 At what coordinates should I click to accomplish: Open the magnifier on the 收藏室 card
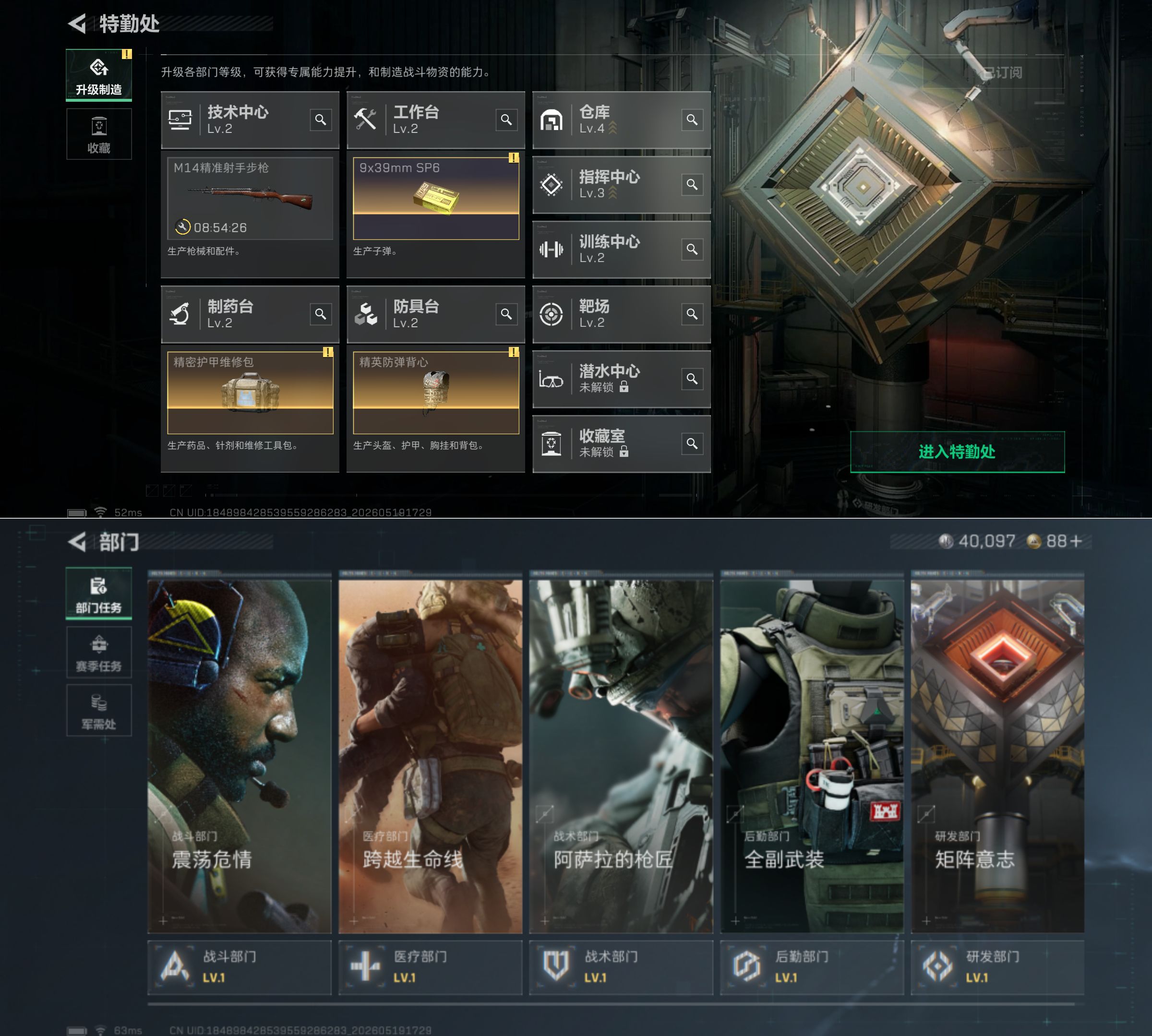point(692,444)
